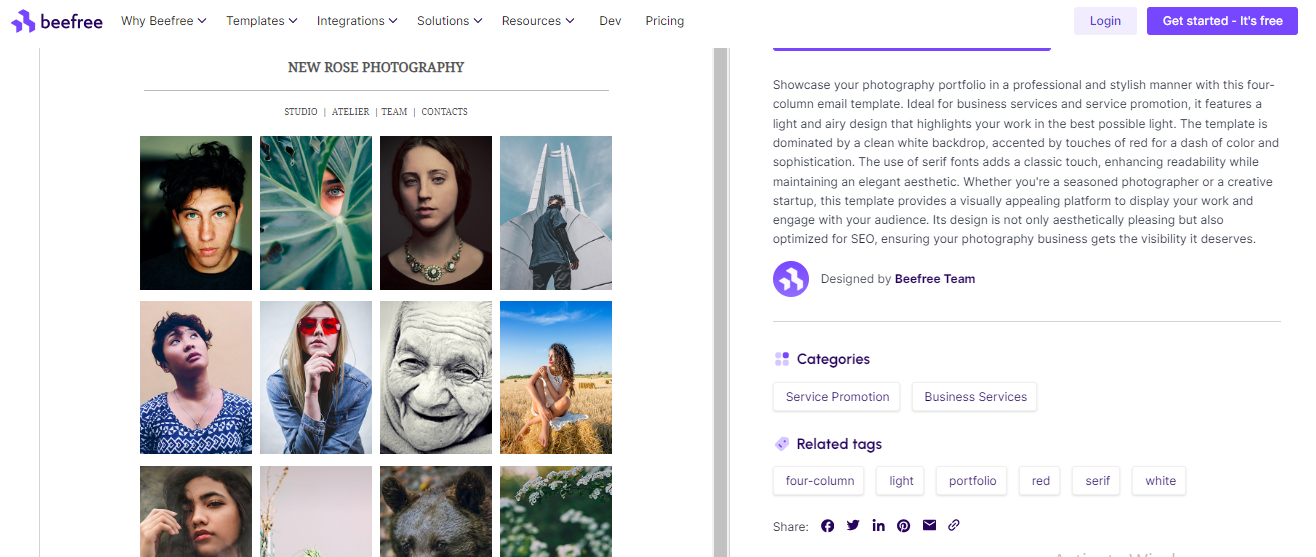The image size is (1316, 557).
Task: Share template on LinkedIn
Action: pyautogui.click(x=878, y=526)
